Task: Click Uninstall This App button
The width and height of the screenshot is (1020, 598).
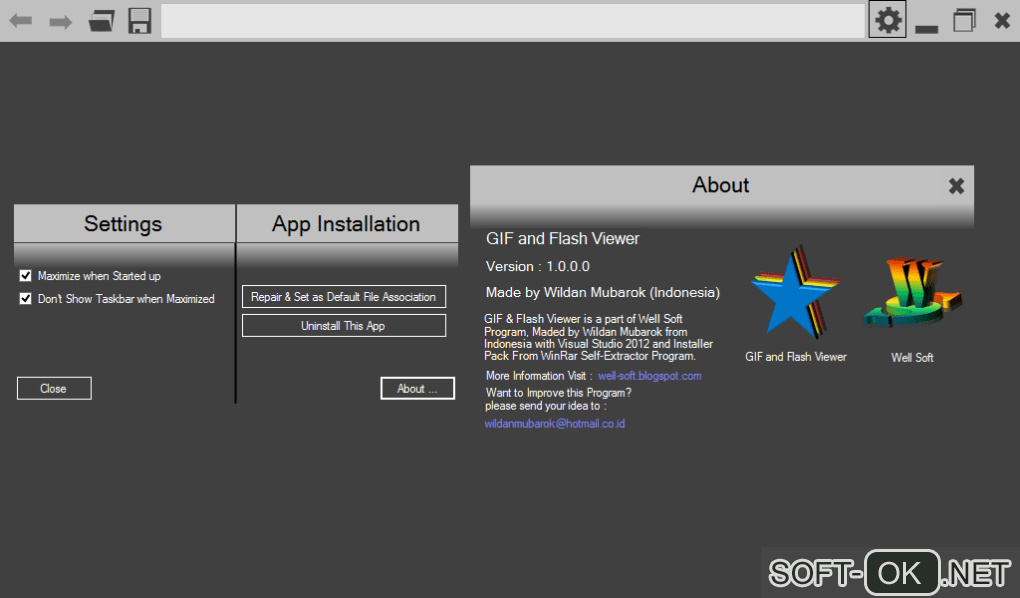Action: [343, 325]
